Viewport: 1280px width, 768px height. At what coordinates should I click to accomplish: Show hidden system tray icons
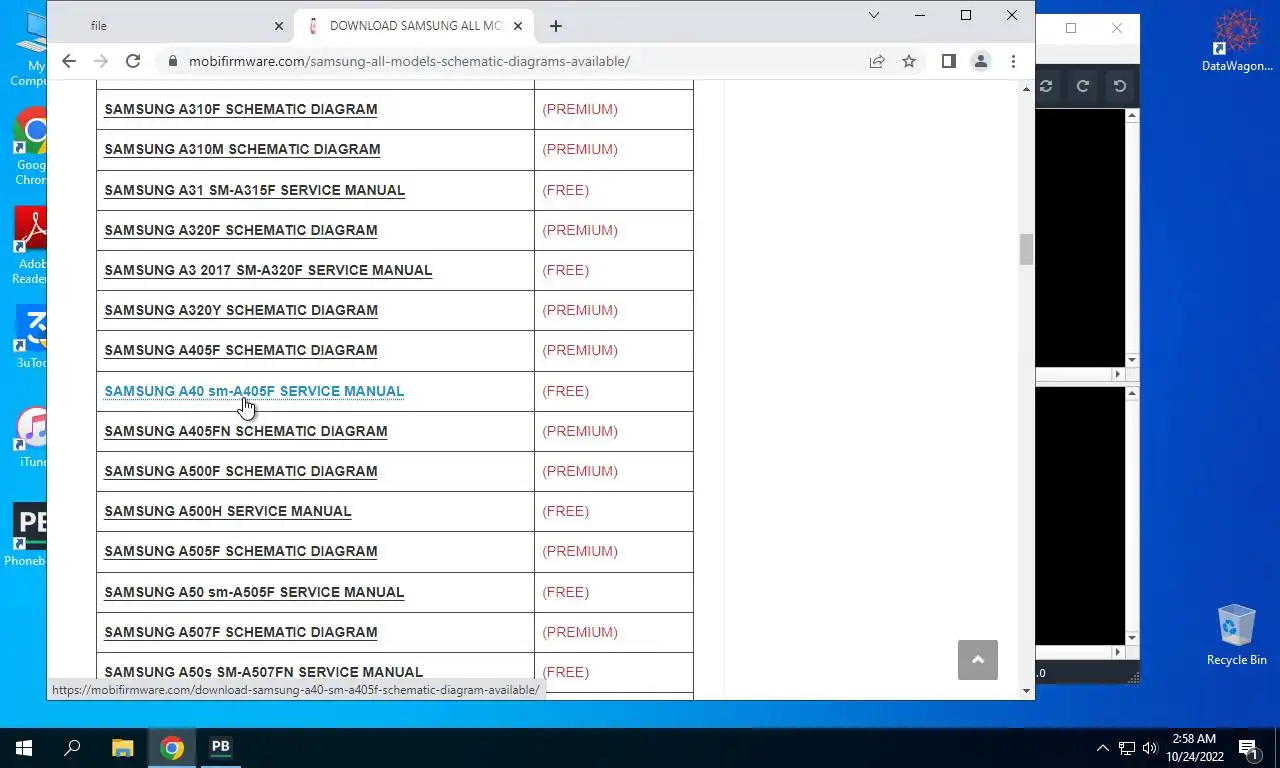[1103, 747]
